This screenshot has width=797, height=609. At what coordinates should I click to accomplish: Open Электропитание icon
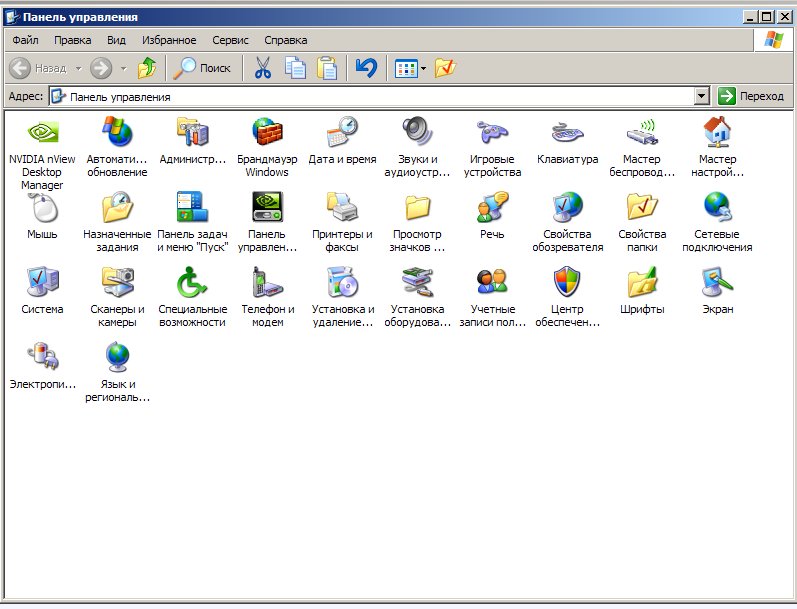[43, 356]
